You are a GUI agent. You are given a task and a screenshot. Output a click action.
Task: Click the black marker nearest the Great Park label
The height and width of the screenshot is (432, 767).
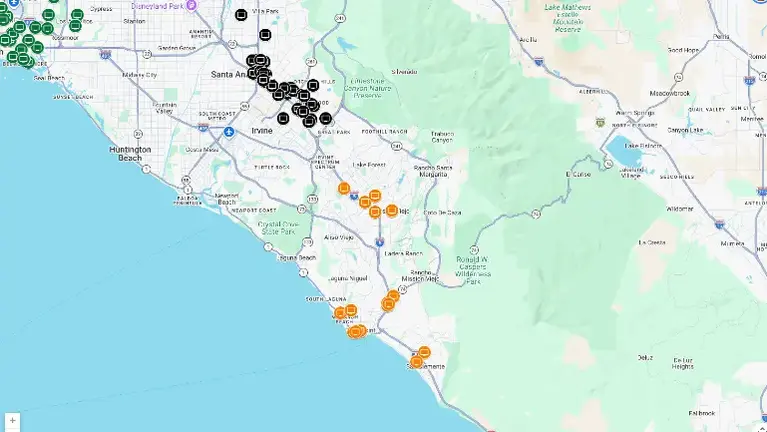(x=325, y=118)
